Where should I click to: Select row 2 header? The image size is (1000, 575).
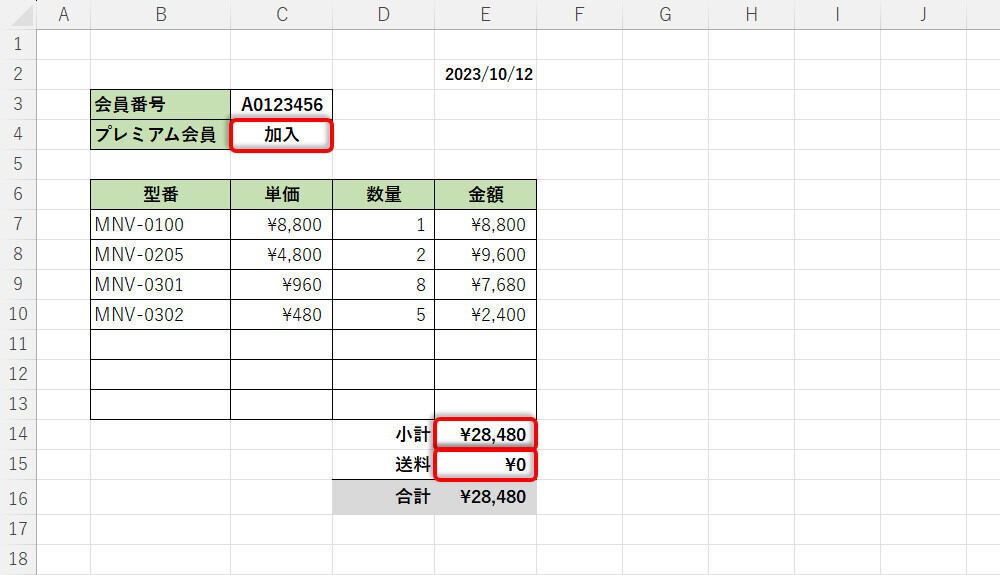tap(18, 75)
